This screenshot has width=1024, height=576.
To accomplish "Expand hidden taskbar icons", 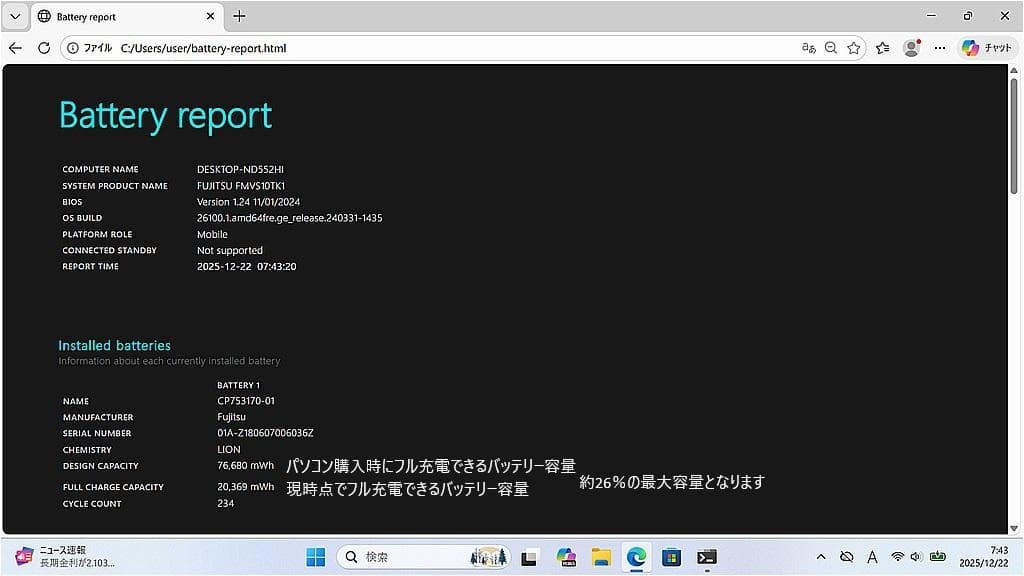I will pyautogui.click(x=820, y=556).
